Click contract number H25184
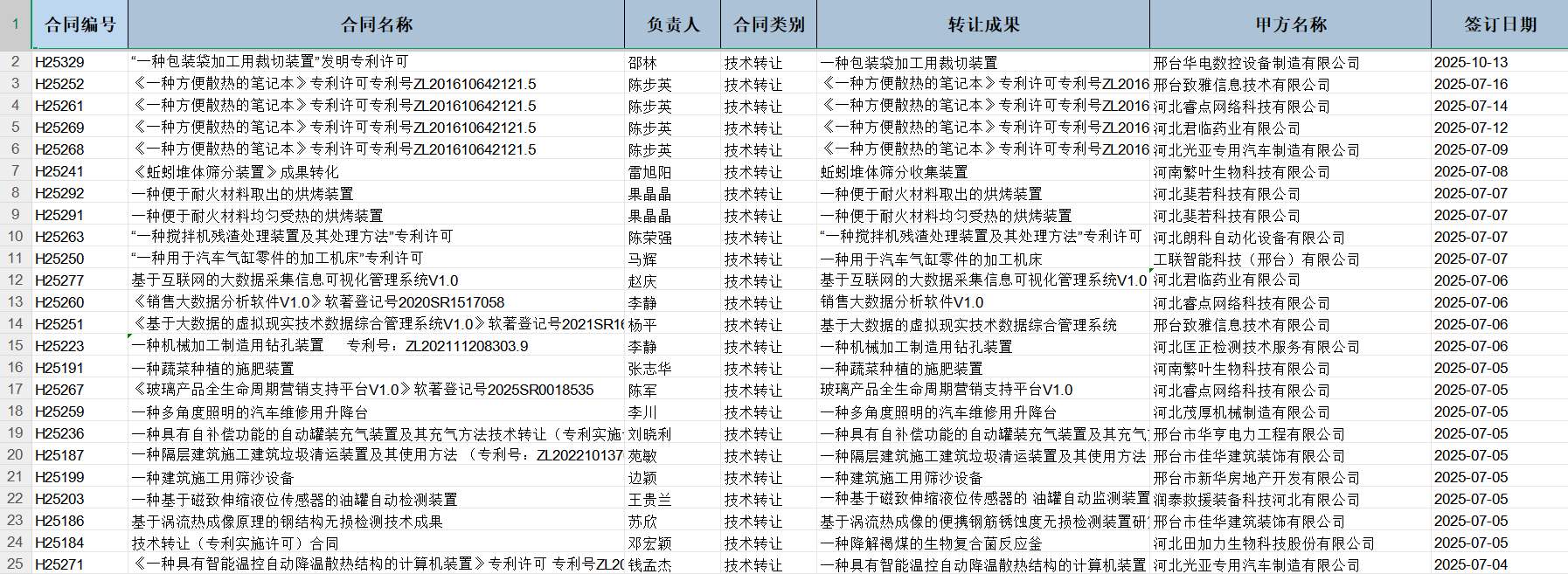This screenshot has width=1568, height=574. [80, 543]
